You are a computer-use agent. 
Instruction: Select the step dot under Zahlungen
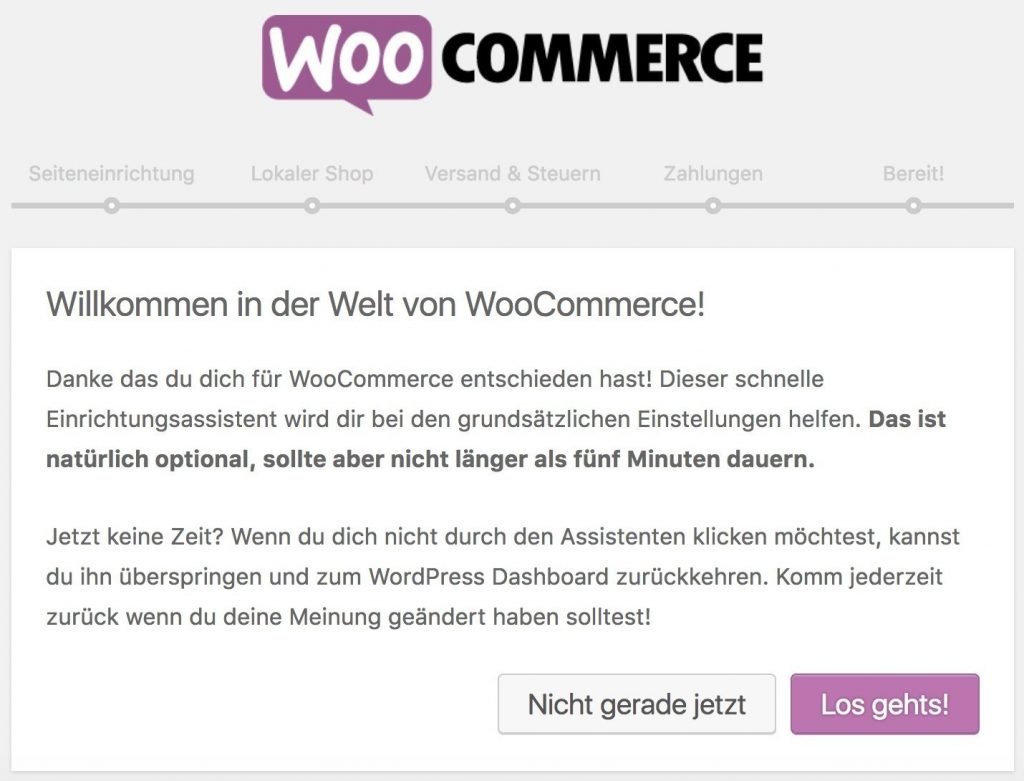coord(713,206)
